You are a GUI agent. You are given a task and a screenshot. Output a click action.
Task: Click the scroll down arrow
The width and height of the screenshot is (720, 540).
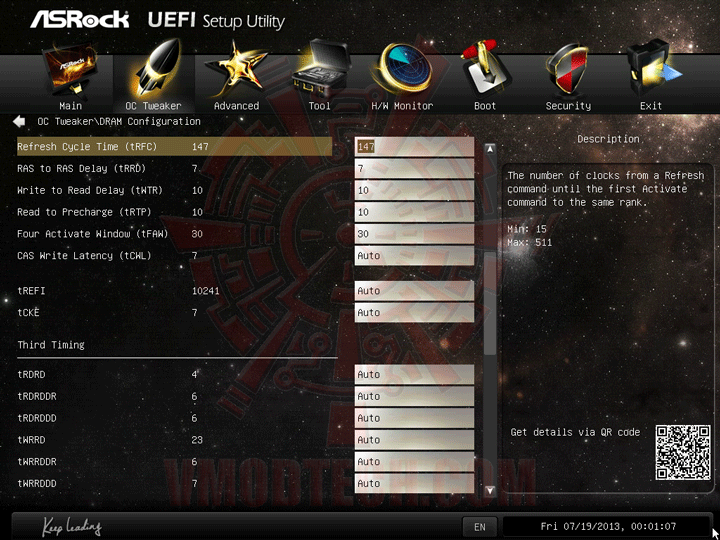[490, 491]
